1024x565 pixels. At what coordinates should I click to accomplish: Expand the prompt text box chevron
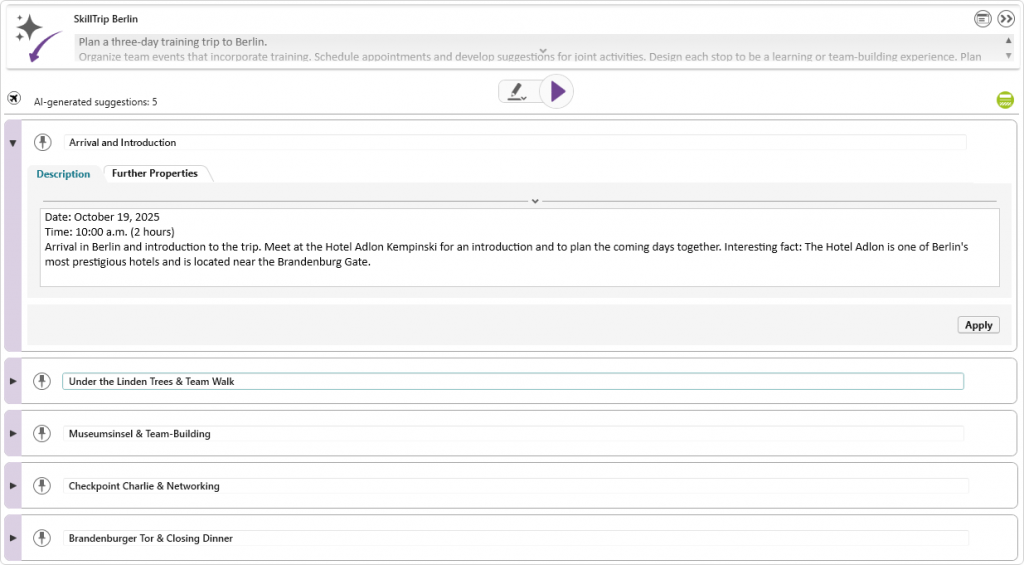tap(543, 51)
